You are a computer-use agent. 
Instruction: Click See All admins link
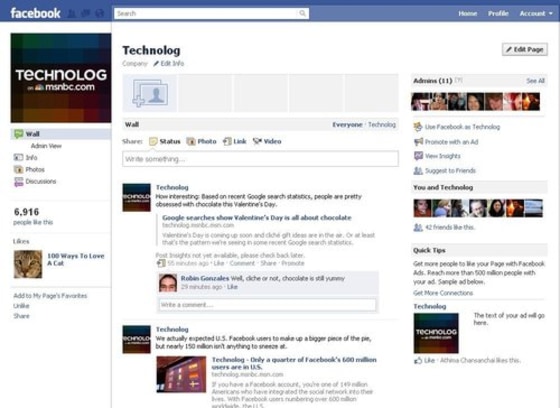click(535, 81)
